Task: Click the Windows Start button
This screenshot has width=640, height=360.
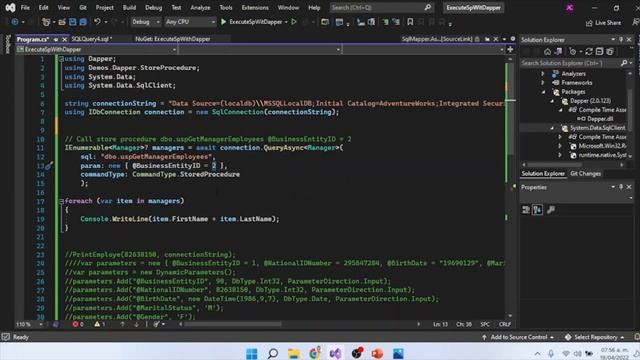Action: click(252, 353)
